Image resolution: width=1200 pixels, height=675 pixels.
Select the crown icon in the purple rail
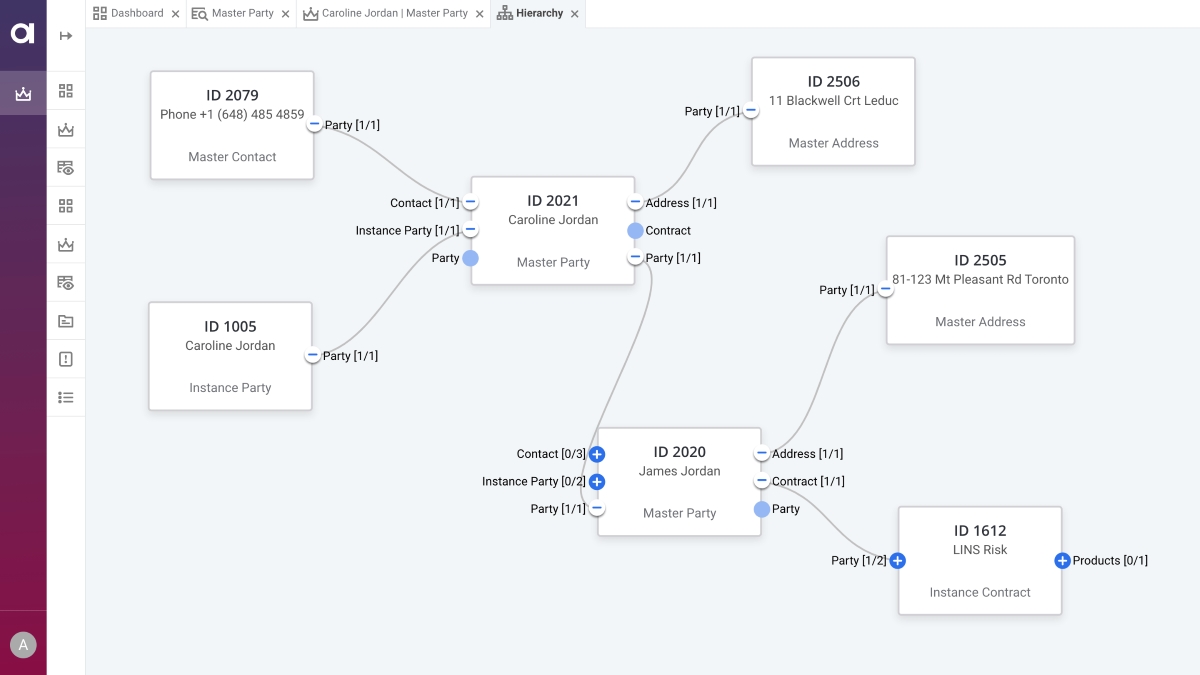(23, 94)
